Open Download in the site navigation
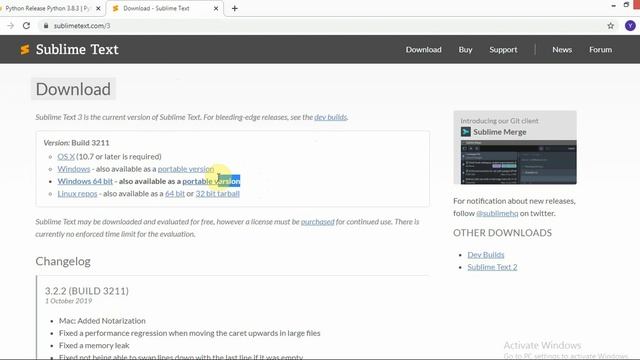The width and height of the screenshot is (640, 360). click(x=424, y=49)
